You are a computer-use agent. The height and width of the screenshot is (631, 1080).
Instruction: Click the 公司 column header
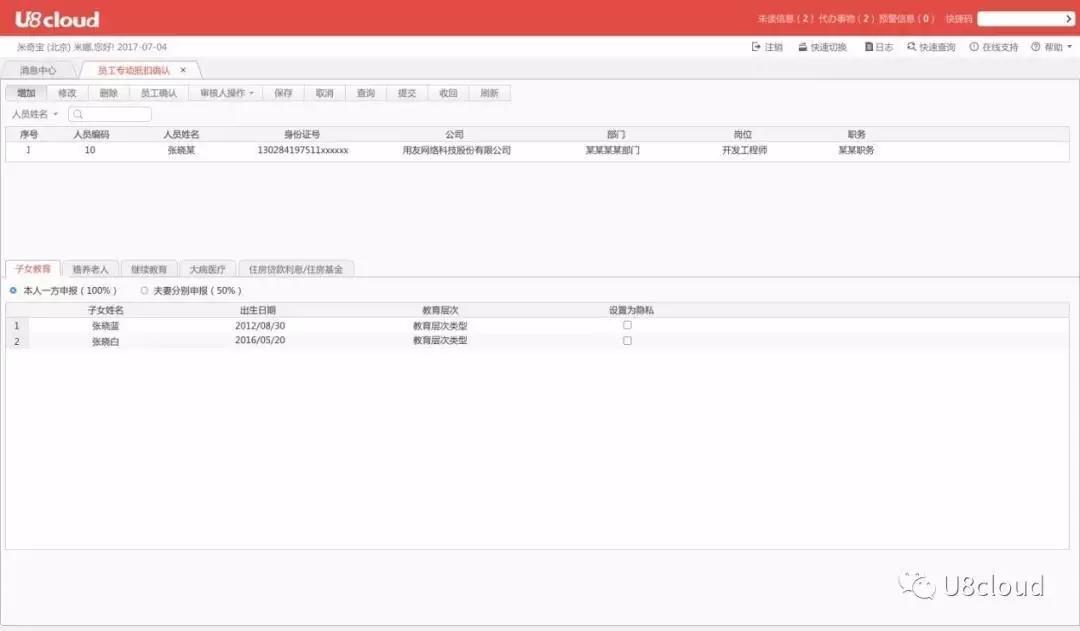tap(455, 134)
